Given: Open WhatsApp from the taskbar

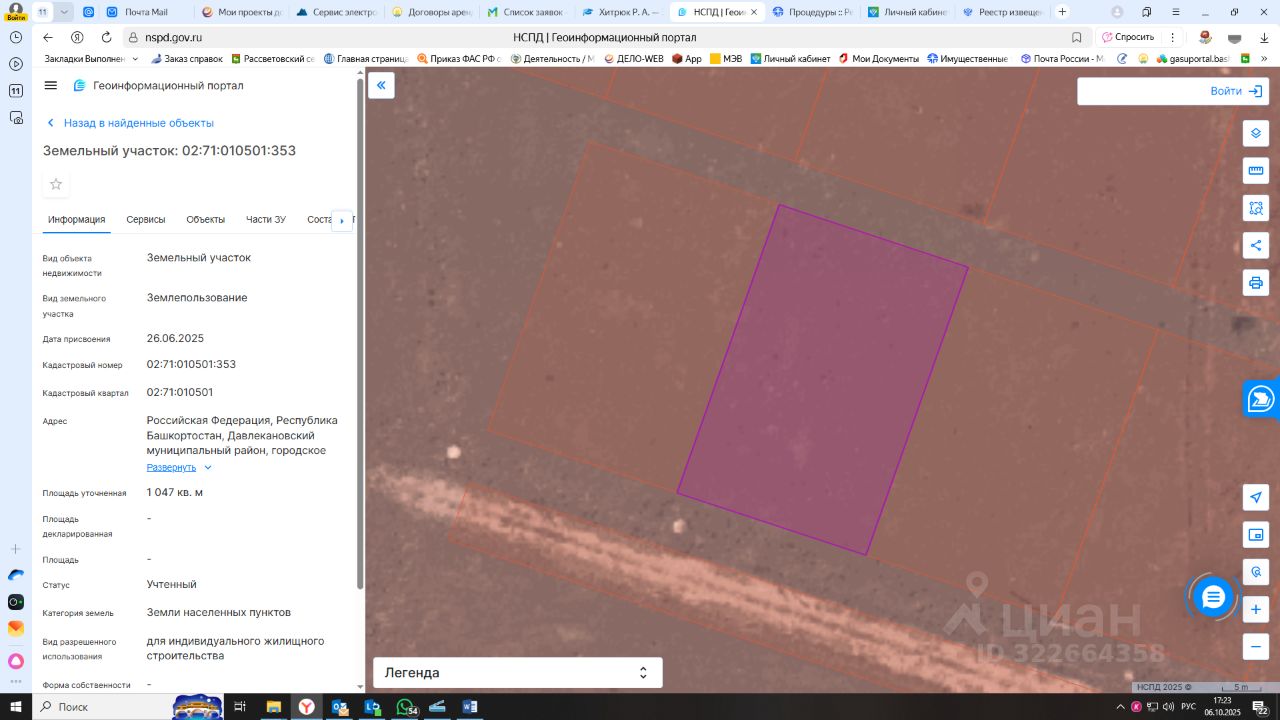Looking at the screenshot, I should pos(405,707).
